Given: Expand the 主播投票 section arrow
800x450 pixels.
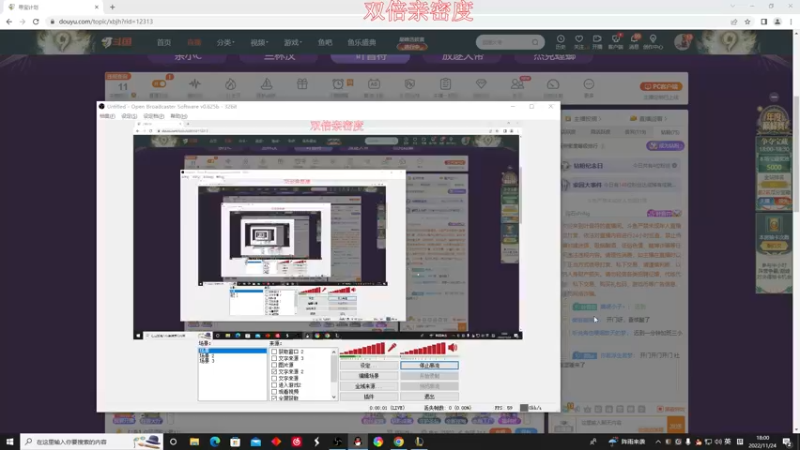Looking at the screenshot, I should (600, 118).
